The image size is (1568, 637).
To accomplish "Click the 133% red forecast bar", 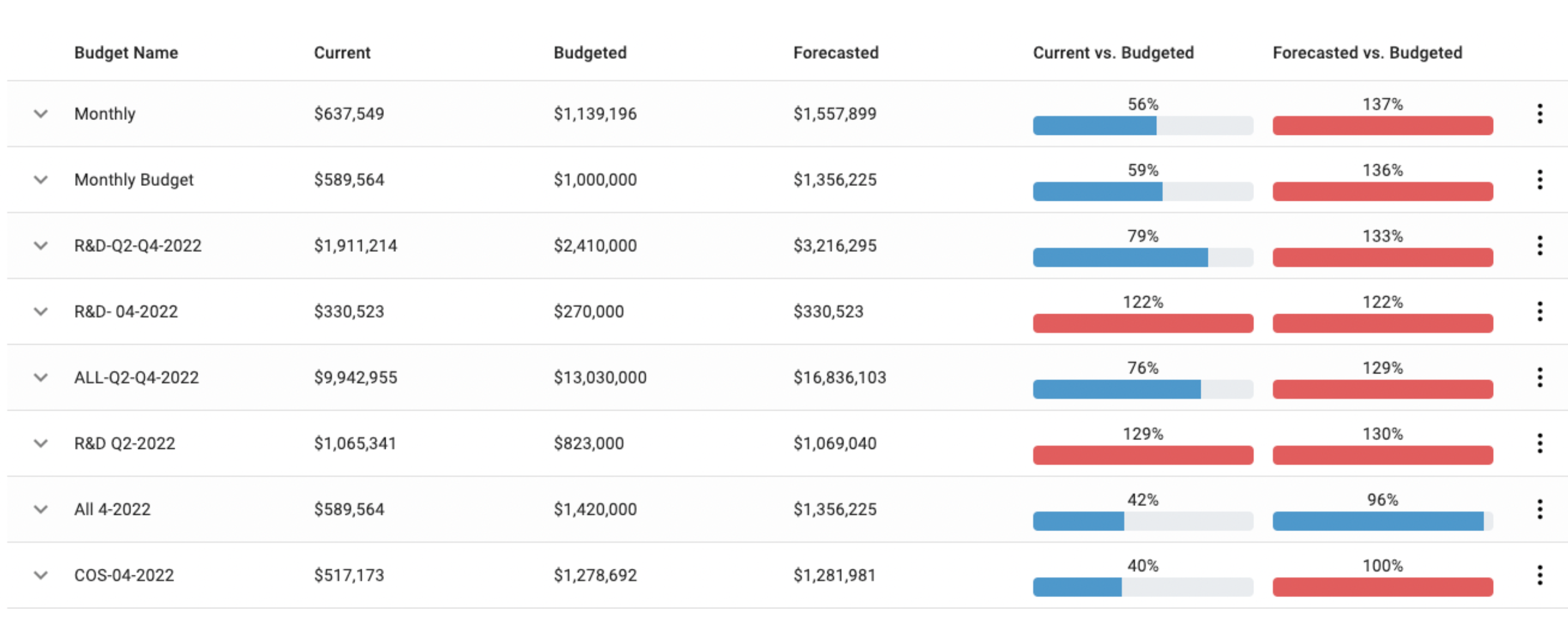I will point(1382,257).
